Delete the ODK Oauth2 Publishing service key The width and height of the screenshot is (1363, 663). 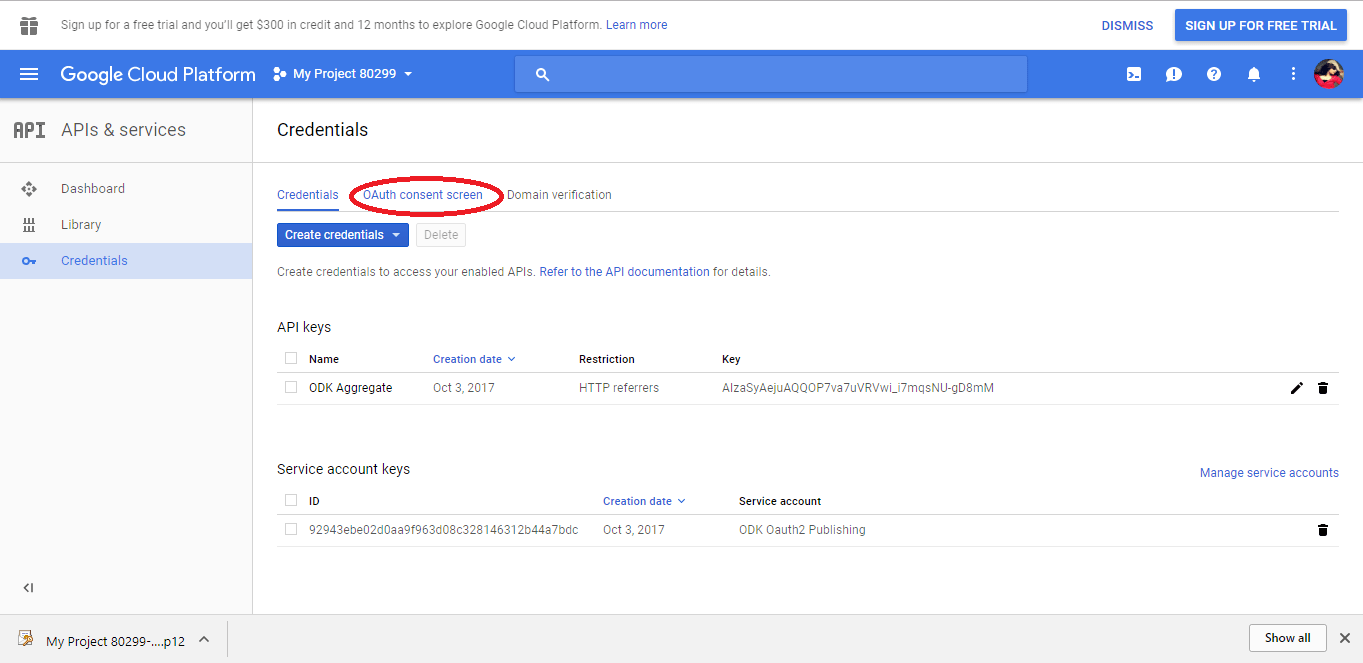(1323, 530)
